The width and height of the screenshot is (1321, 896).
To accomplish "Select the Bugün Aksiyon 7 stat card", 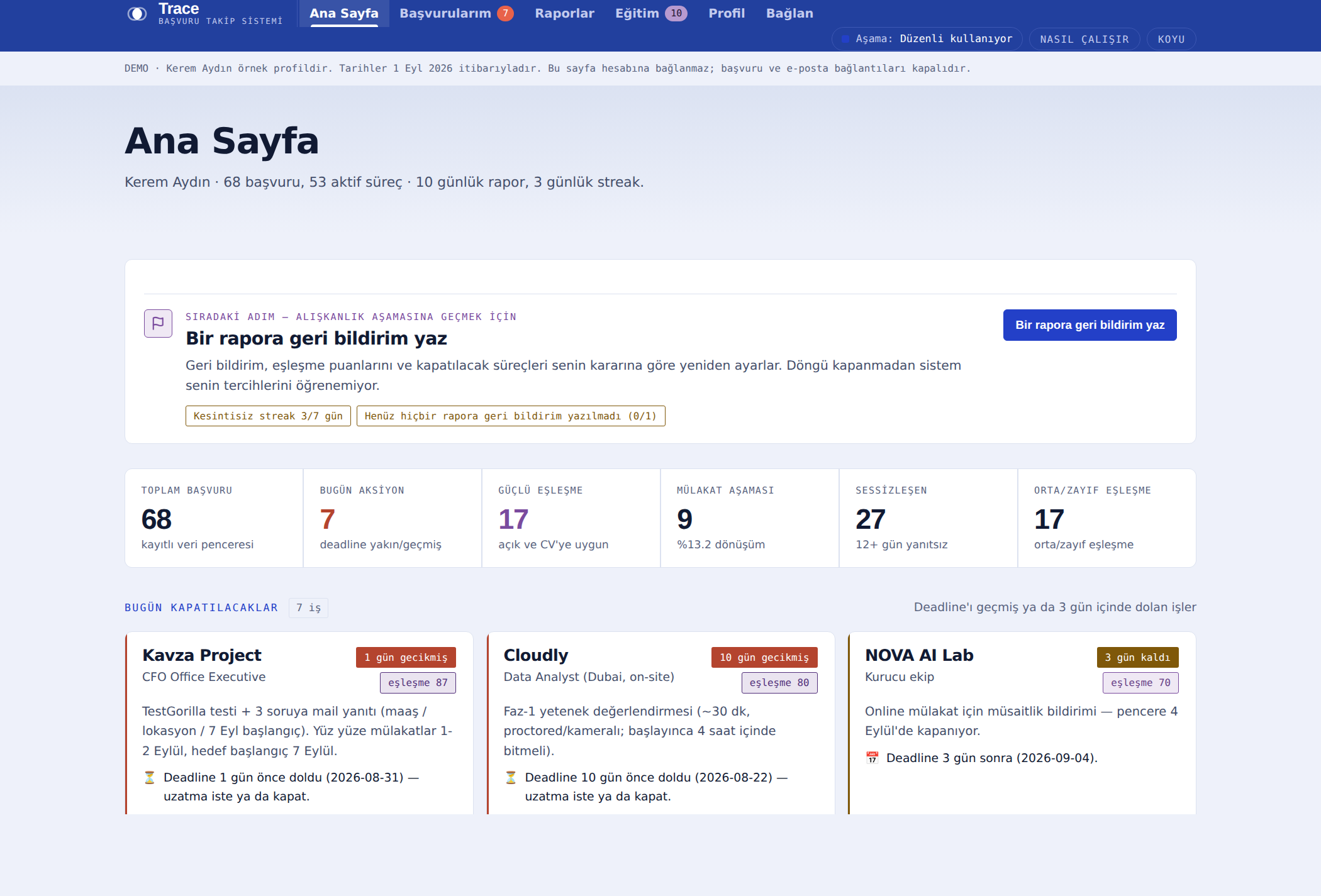I will [x=393, y=518].
